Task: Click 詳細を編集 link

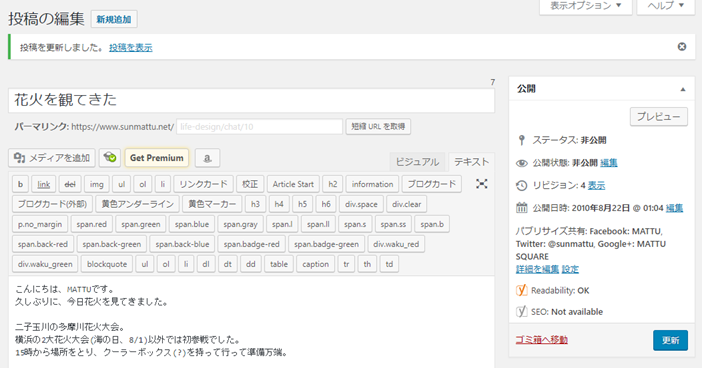Action: click(537, 269)
